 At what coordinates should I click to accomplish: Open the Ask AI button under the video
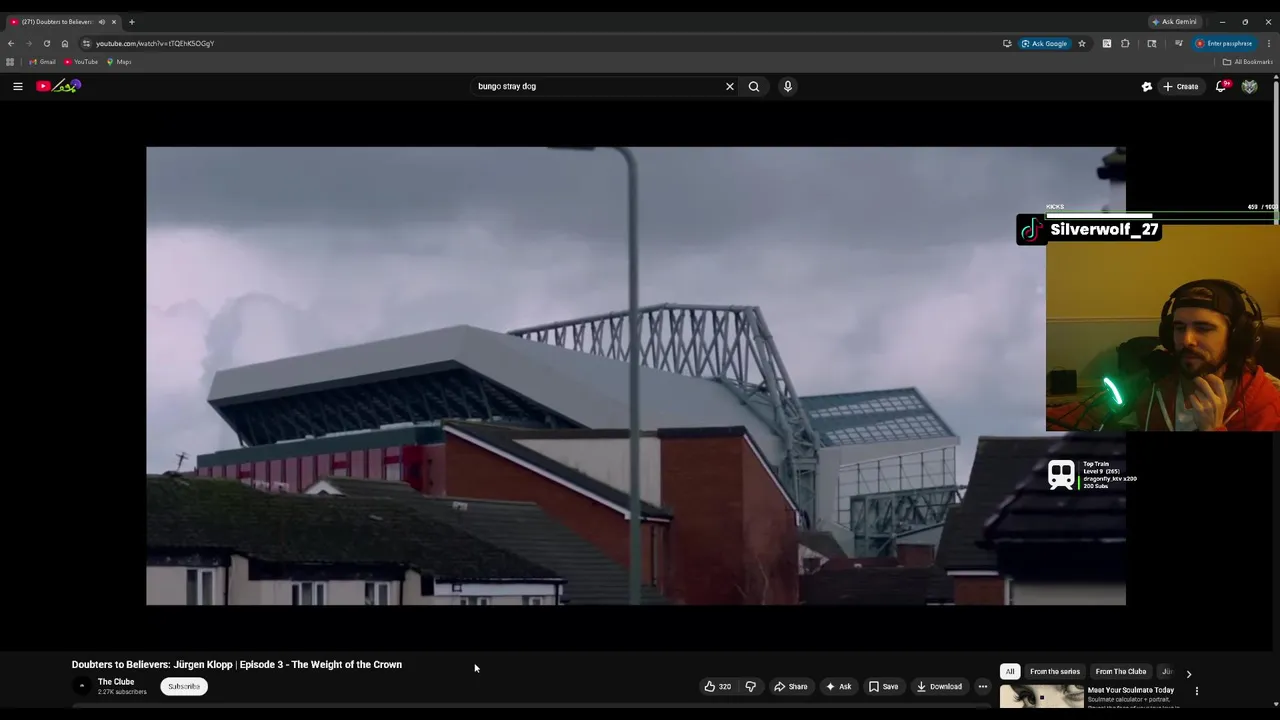pyautogui.click(x=838, y=686)
